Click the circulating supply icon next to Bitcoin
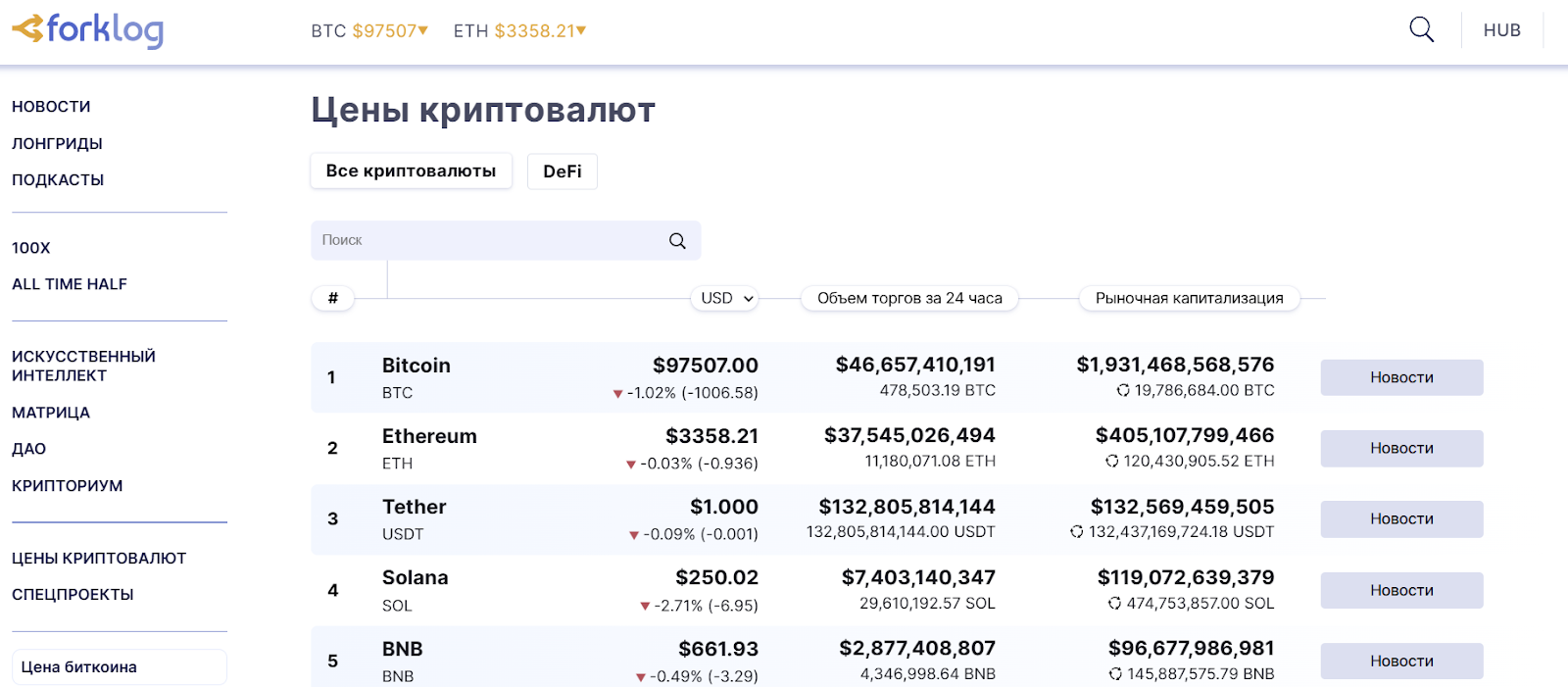The image size is (1568, 687). click(1123, 391)
